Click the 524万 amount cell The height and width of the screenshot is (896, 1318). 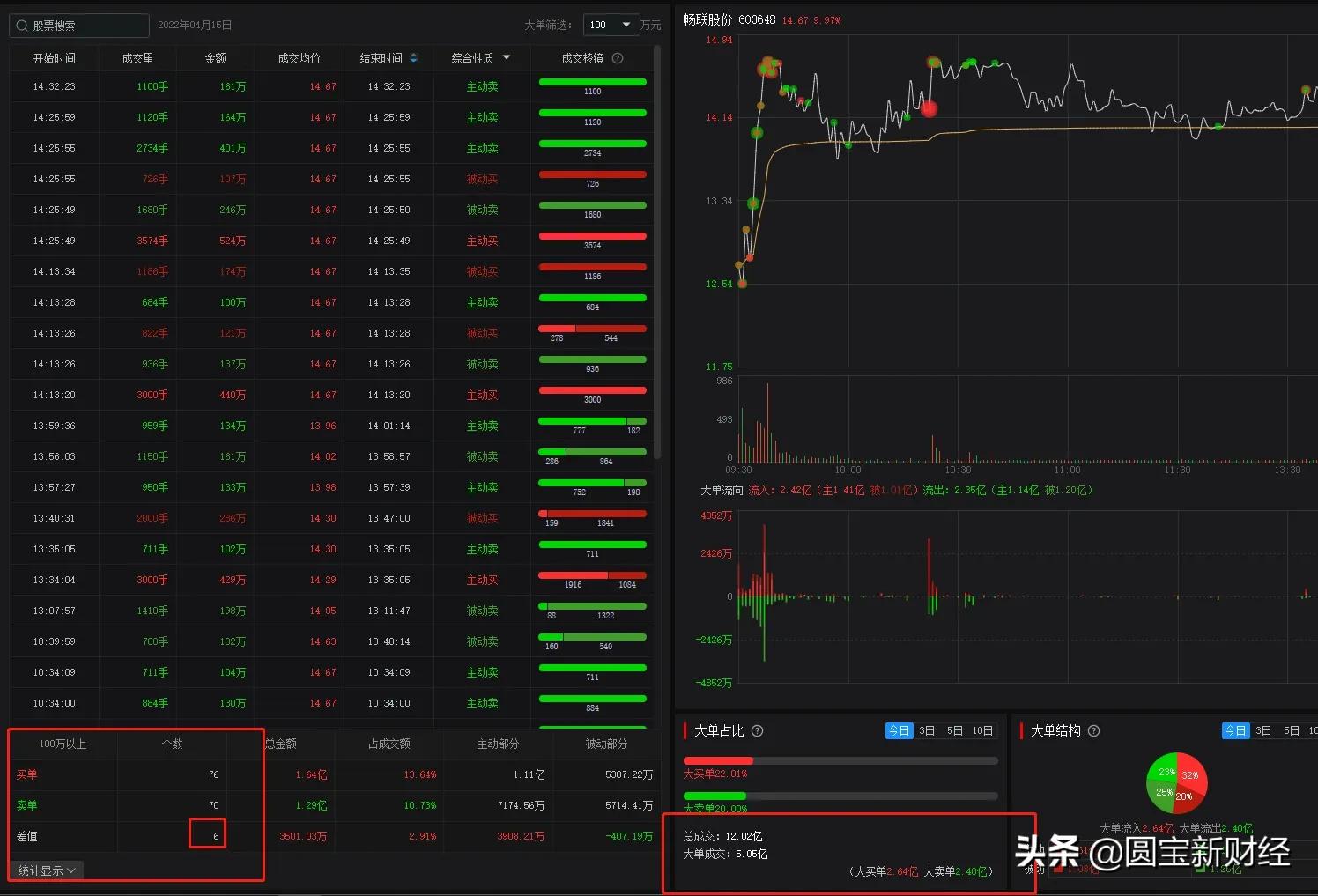[x=233, y=241]
